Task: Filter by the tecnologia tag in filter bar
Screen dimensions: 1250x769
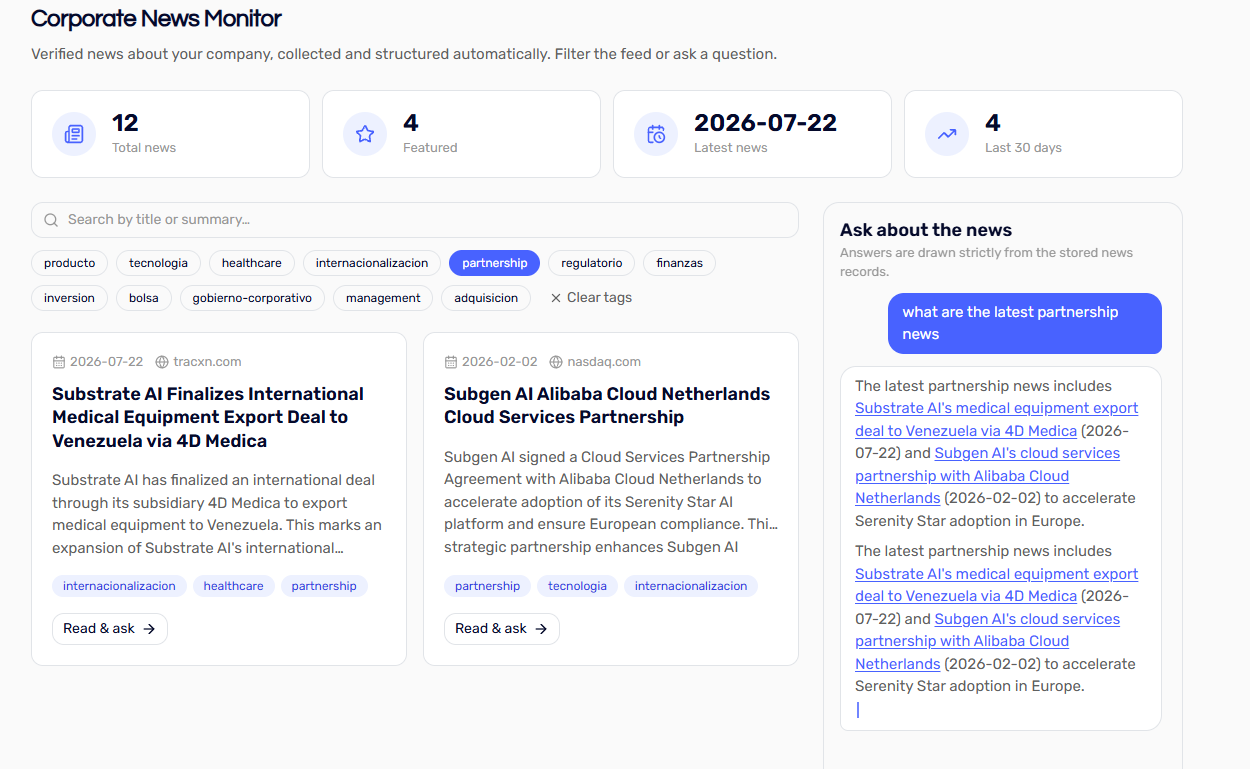Action: (158, 263)
